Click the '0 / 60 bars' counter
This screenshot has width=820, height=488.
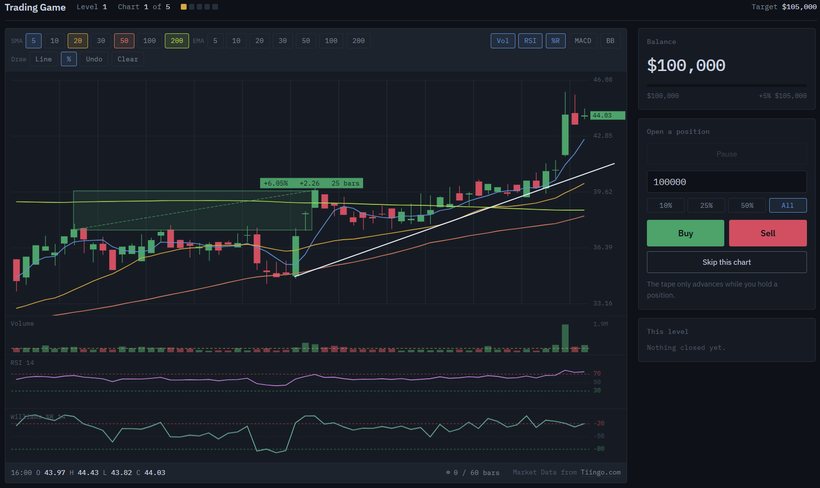[x=476, y=472]
